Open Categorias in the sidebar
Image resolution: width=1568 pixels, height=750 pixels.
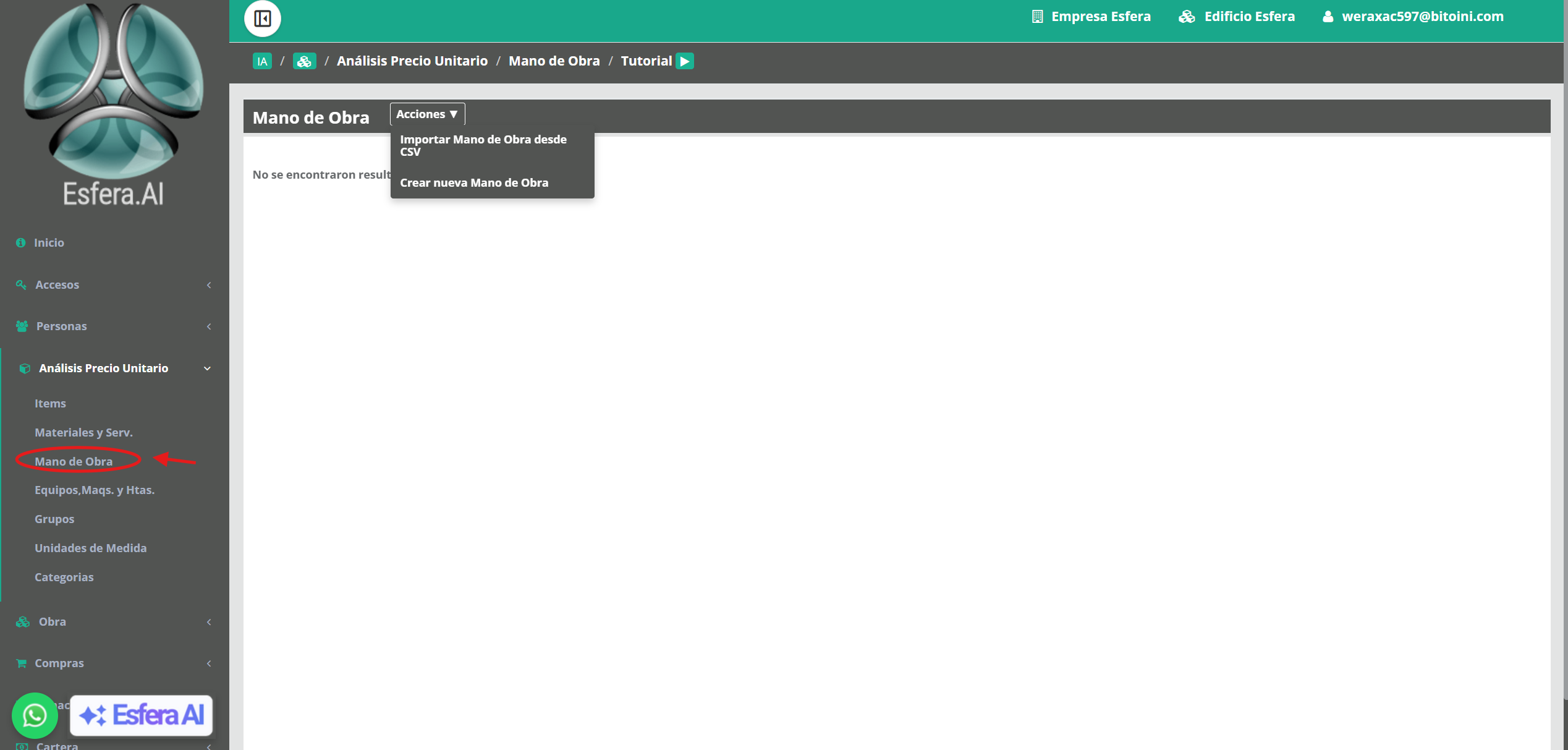(x=64, y=577)
